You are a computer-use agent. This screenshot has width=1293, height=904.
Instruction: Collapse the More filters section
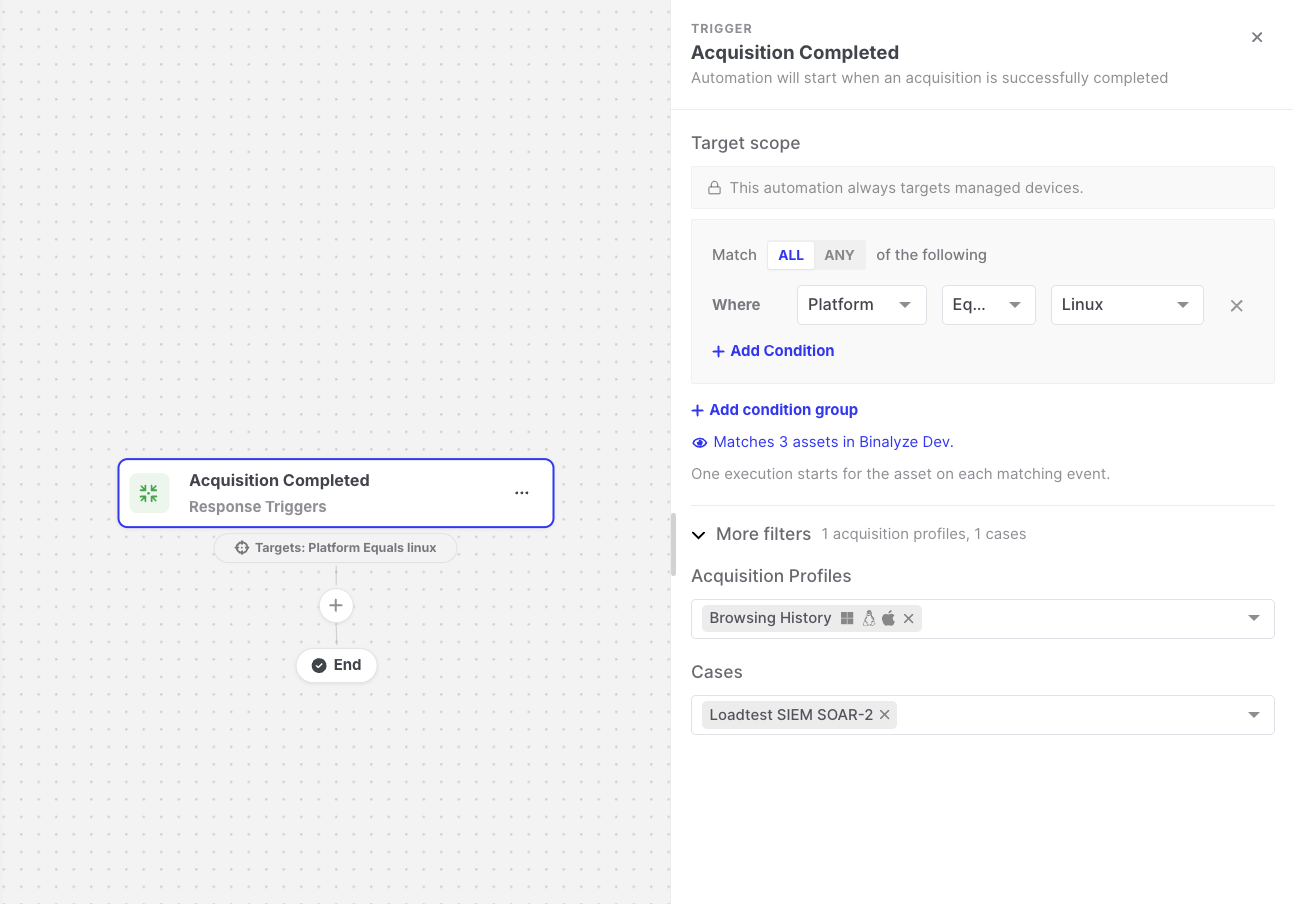699,535
